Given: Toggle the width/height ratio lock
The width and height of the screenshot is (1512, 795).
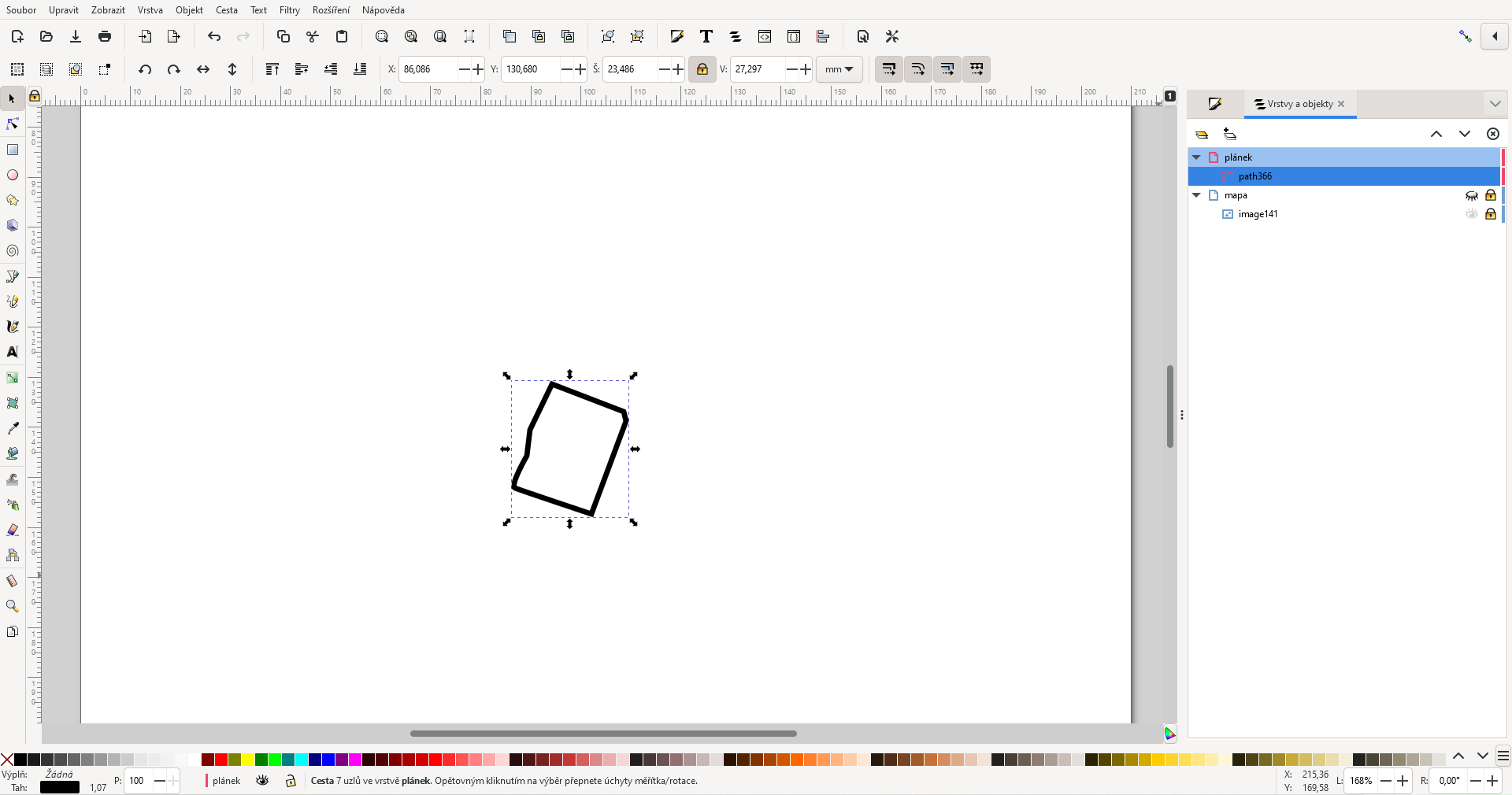Looking at the screenshot, I should pyautogui.click(x=702, y=69).
